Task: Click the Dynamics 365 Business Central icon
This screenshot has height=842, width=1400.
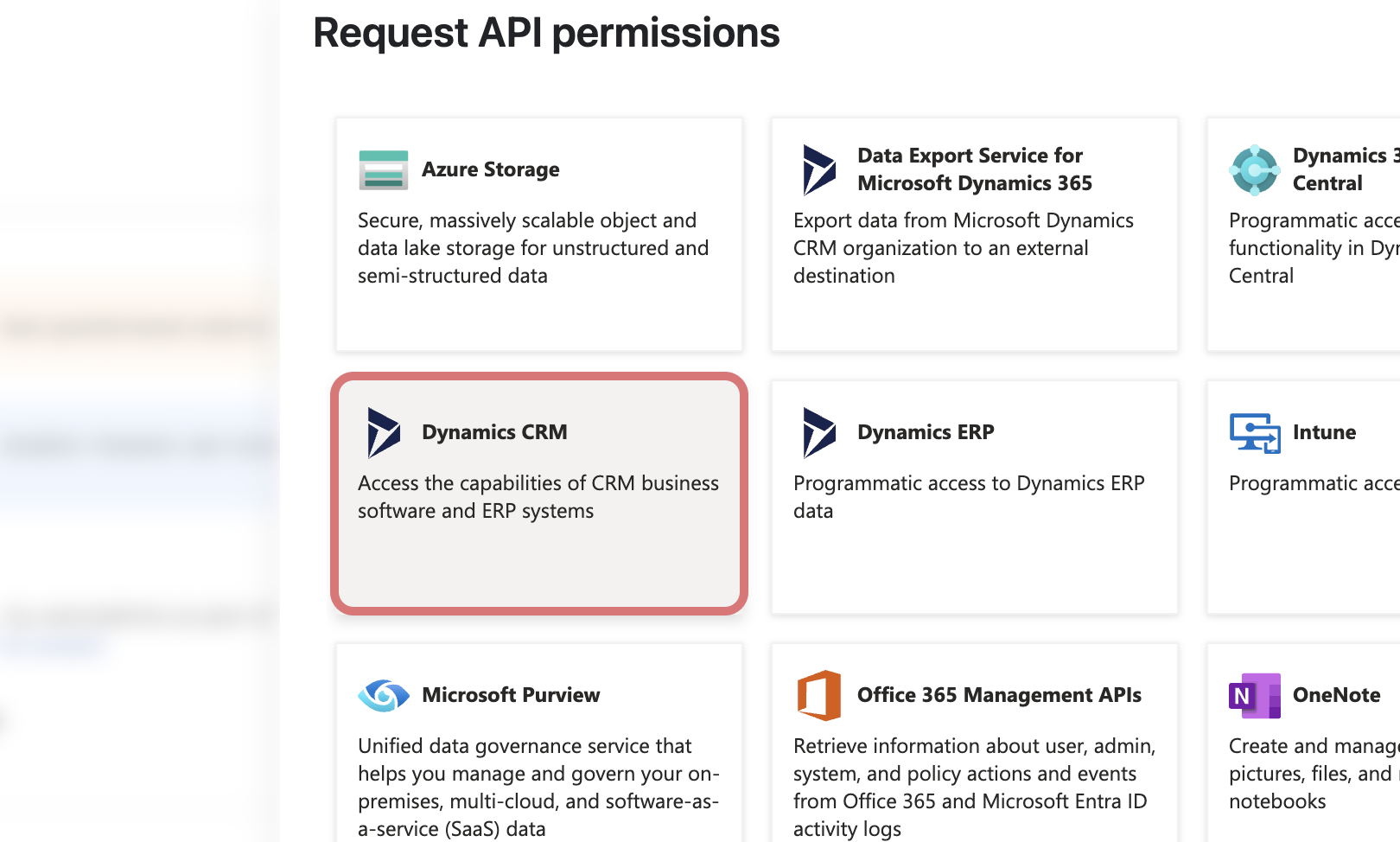Action: 1254,169
